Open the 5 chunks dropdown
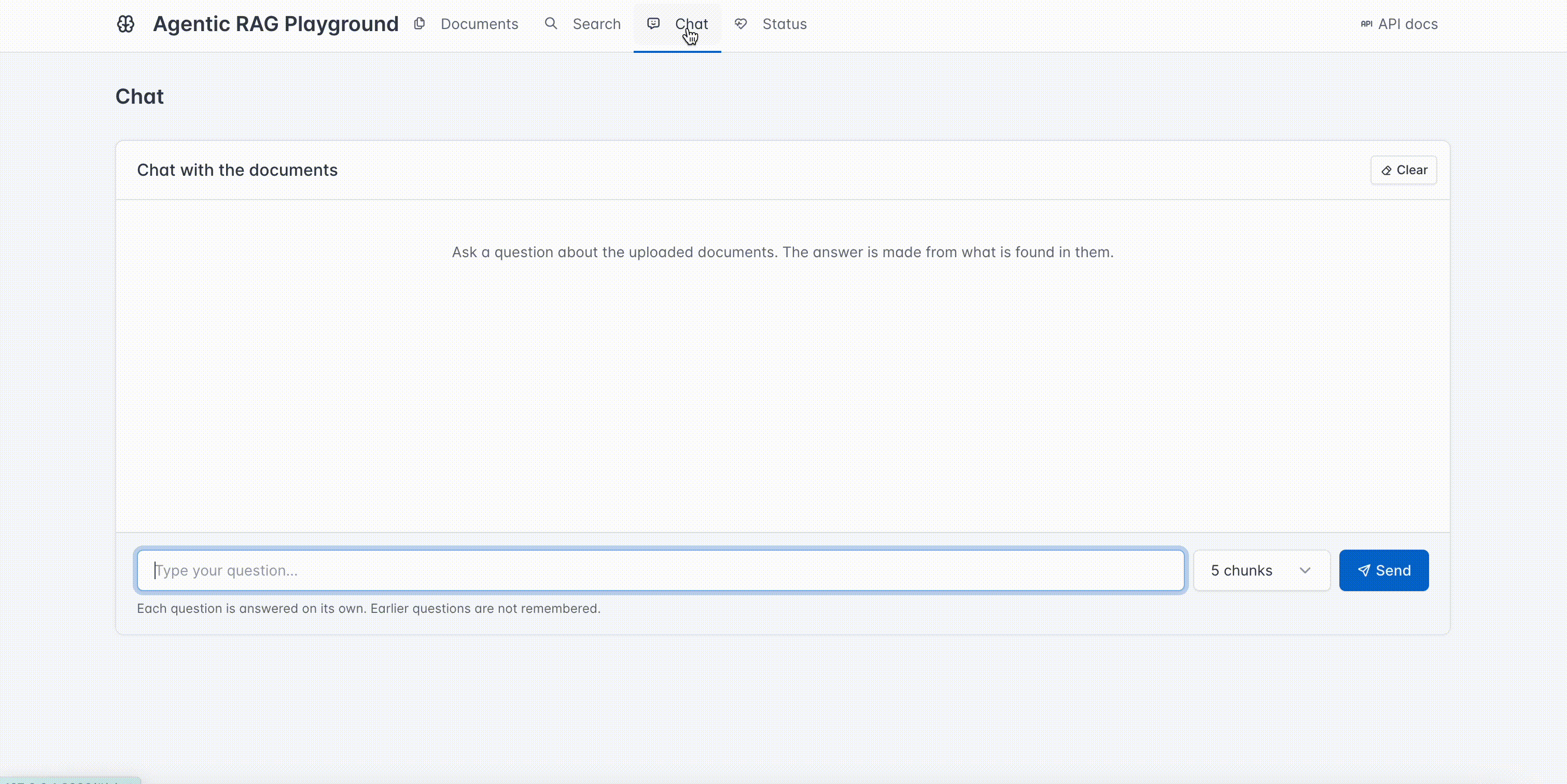Screen dimensions: 1567x784 pos(1262,570)
